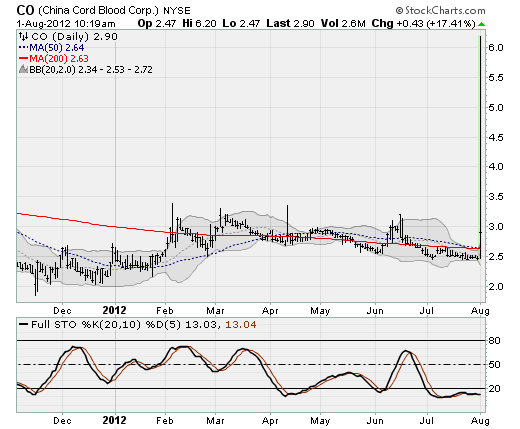Click the 5.0 price axis label

click(x=495, y=107)
